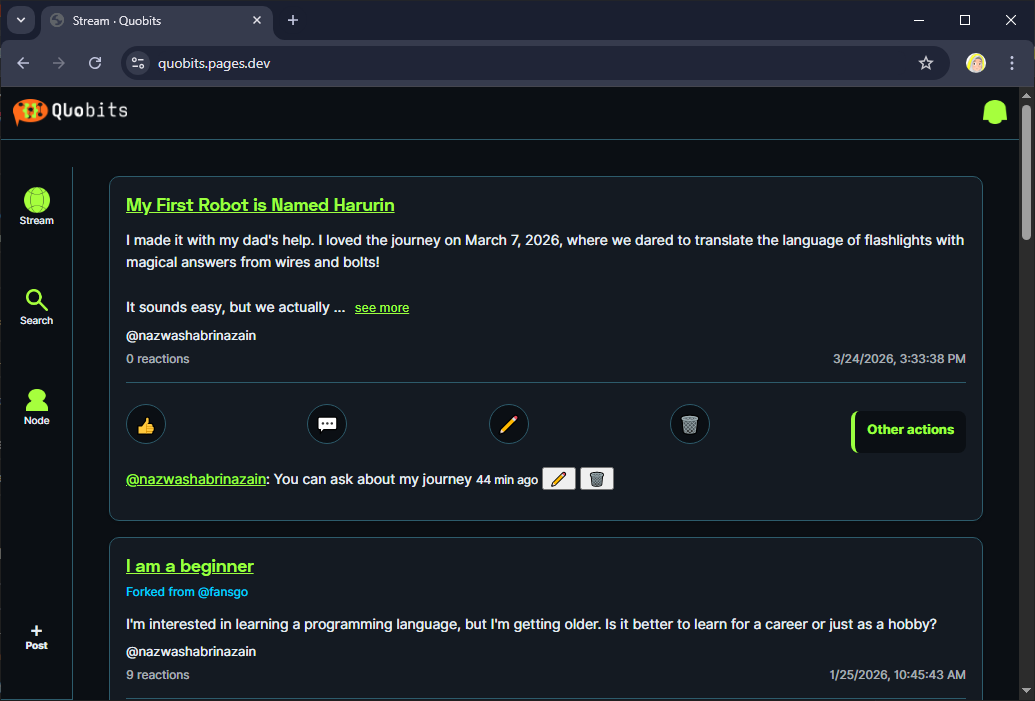Open the 'I am a beginner' post title
The width and height of the screenshot is (1035, 701).
189,566
